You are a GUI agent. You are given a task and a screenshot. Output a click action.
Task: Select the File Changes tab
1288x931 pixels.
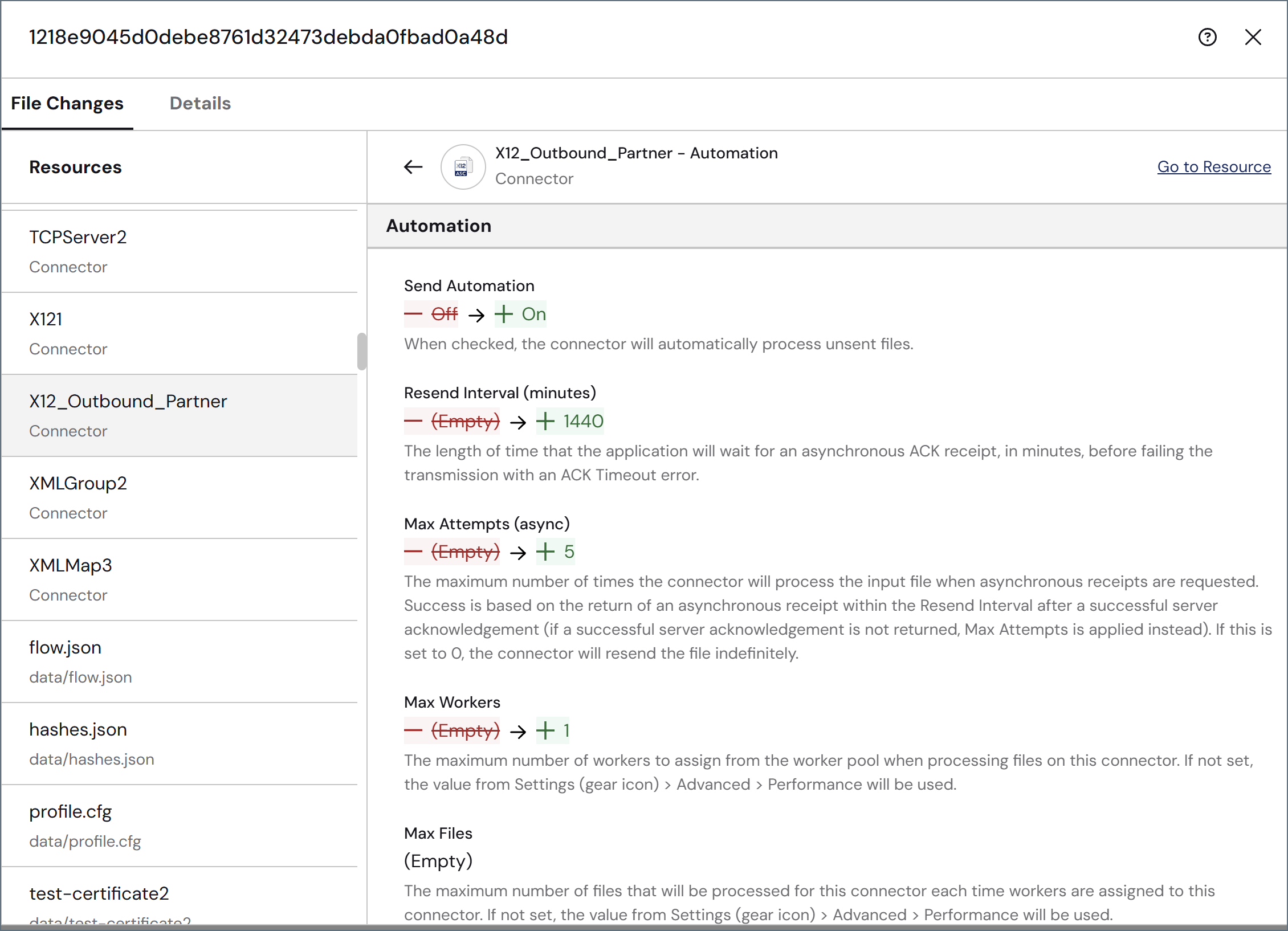[x=67, y=104]
